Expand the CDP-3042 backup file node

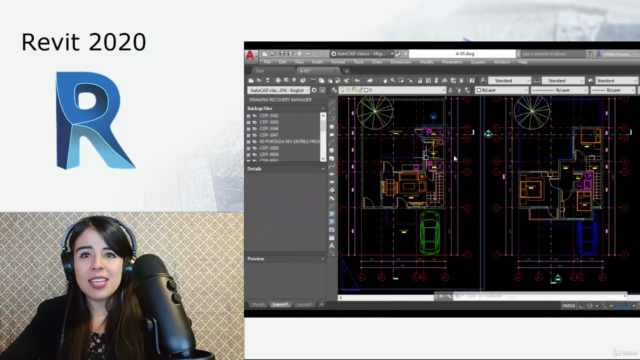[x=249, y=116]
